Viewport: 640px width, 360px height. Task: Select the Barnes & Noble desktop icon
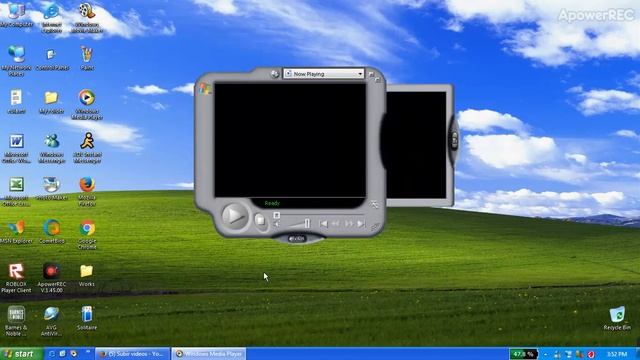coord(16,322)
